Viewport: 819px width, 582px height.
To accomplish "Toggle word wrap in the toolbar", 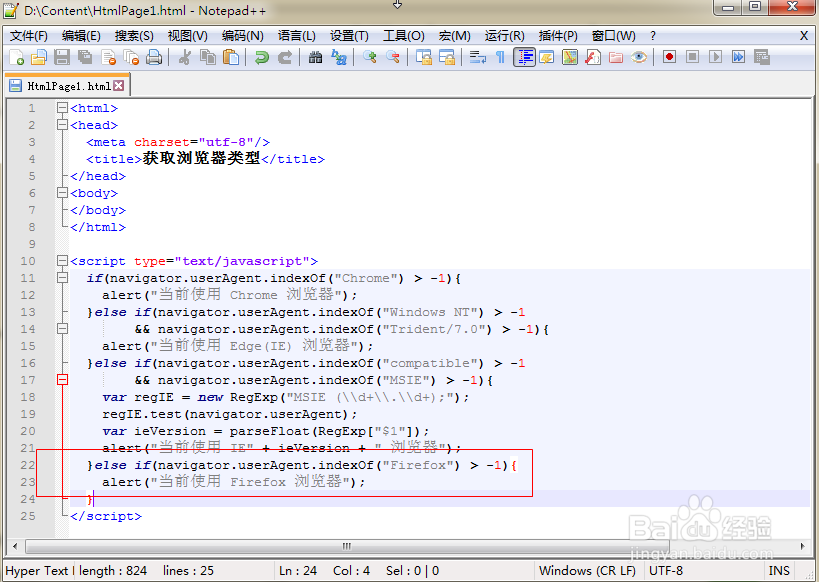I will point(477,57).
